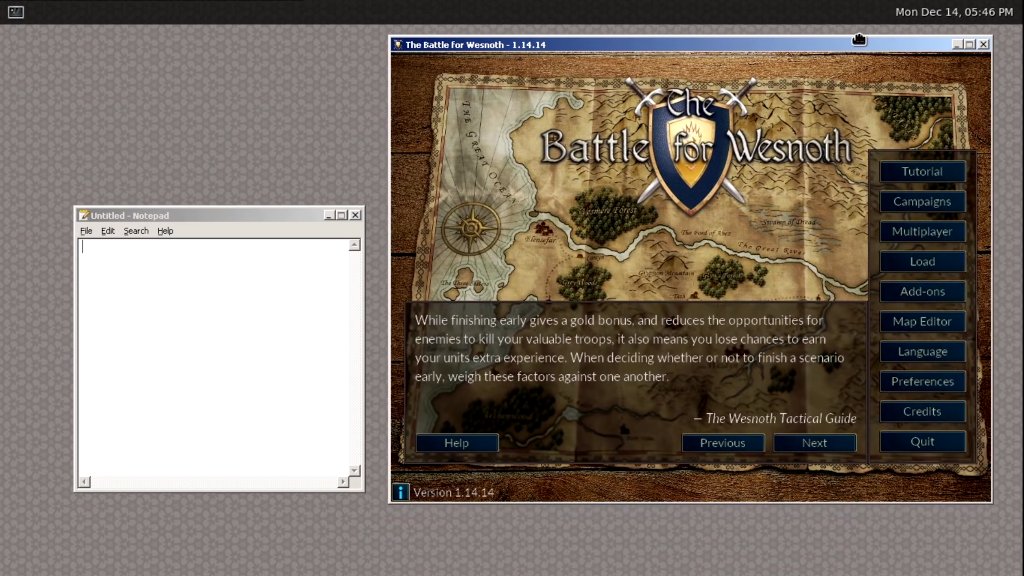Viewport: 1024px width, 576px height.
Task: Click the Wesnoth Tactical Guide attribution
Action: (775, 419)
